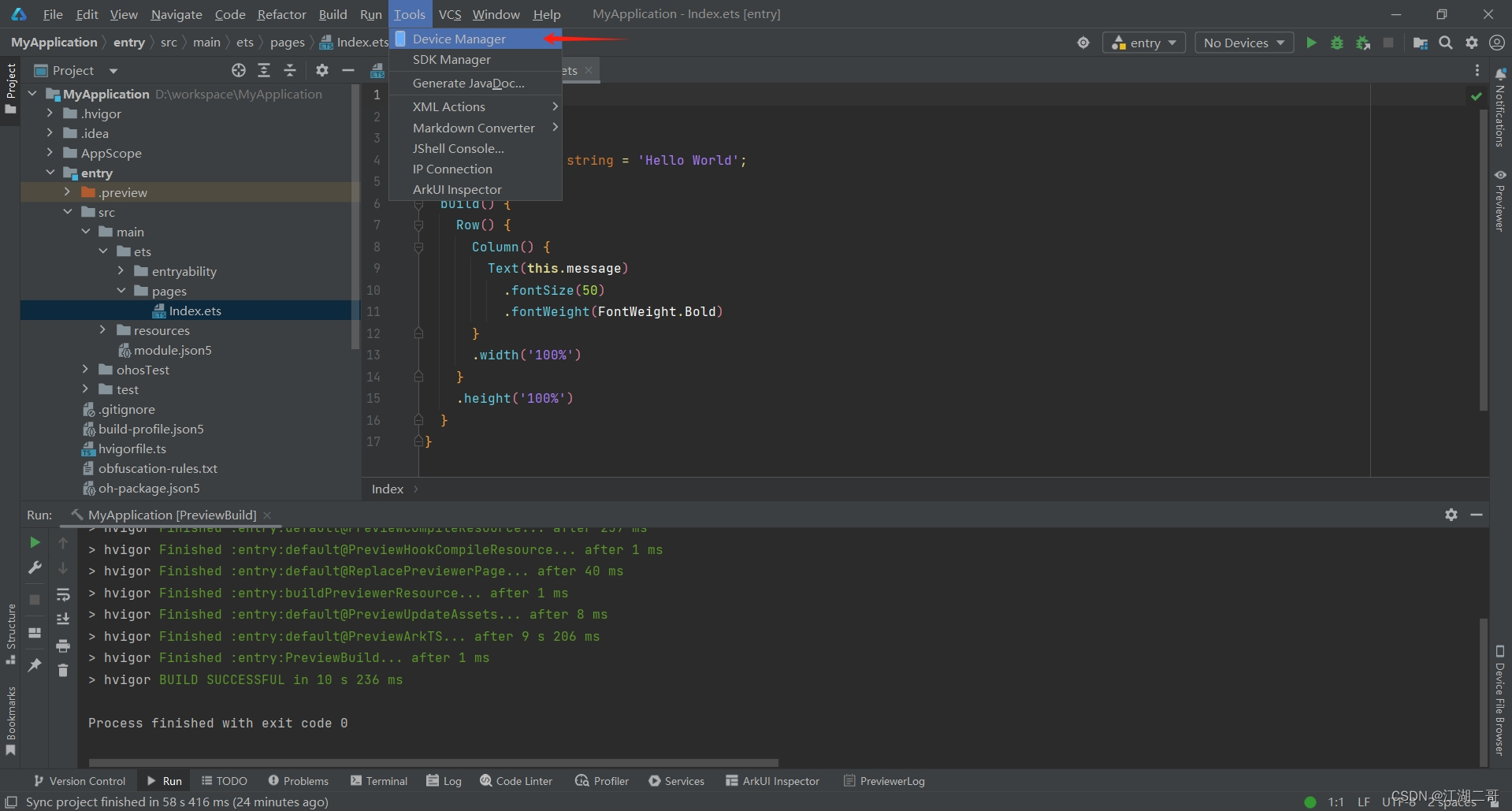
Task: Open Run panel settings gear
Action: (x=1451, y=515)
